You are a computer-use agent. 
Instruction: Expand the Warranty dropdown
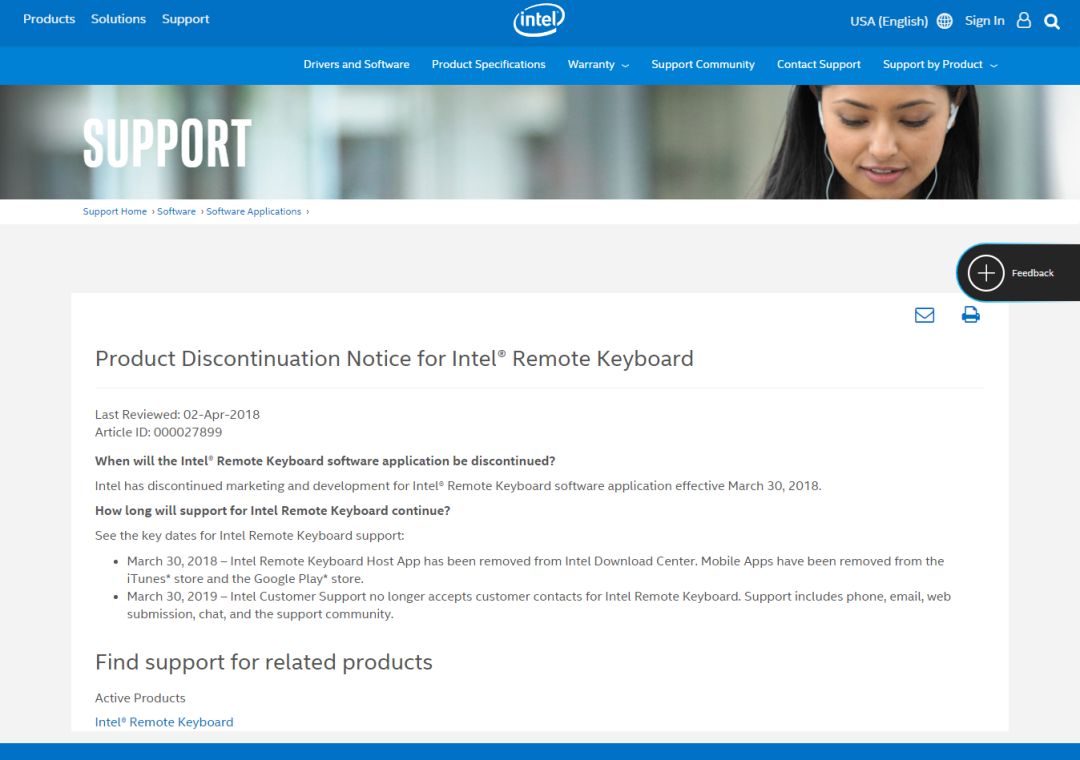(598, 64)
